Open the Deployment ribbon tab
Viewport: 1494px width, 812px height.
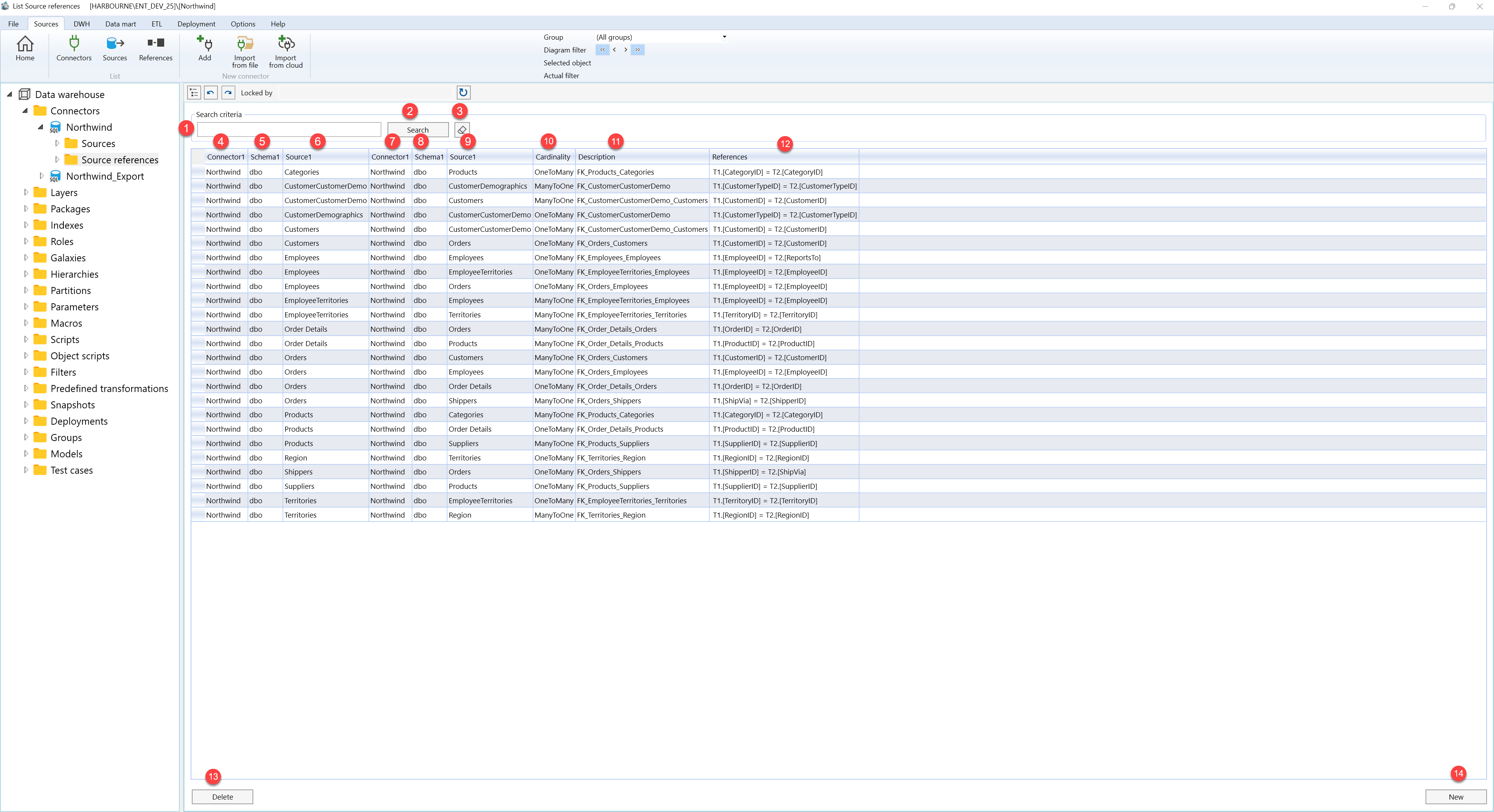196,24
